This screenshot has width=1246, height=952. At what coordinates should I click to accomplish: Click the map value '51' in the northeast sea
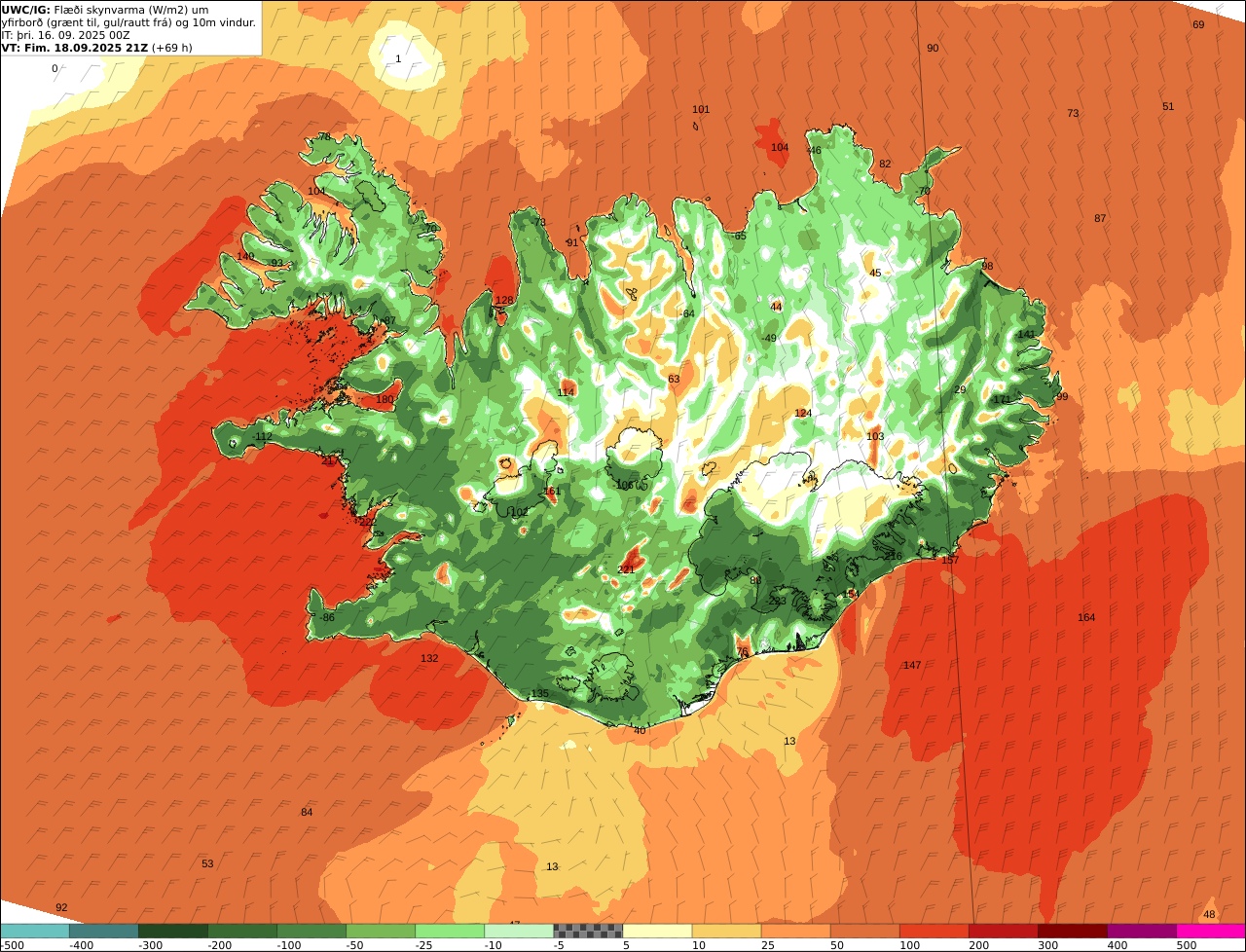point(1168,107)
